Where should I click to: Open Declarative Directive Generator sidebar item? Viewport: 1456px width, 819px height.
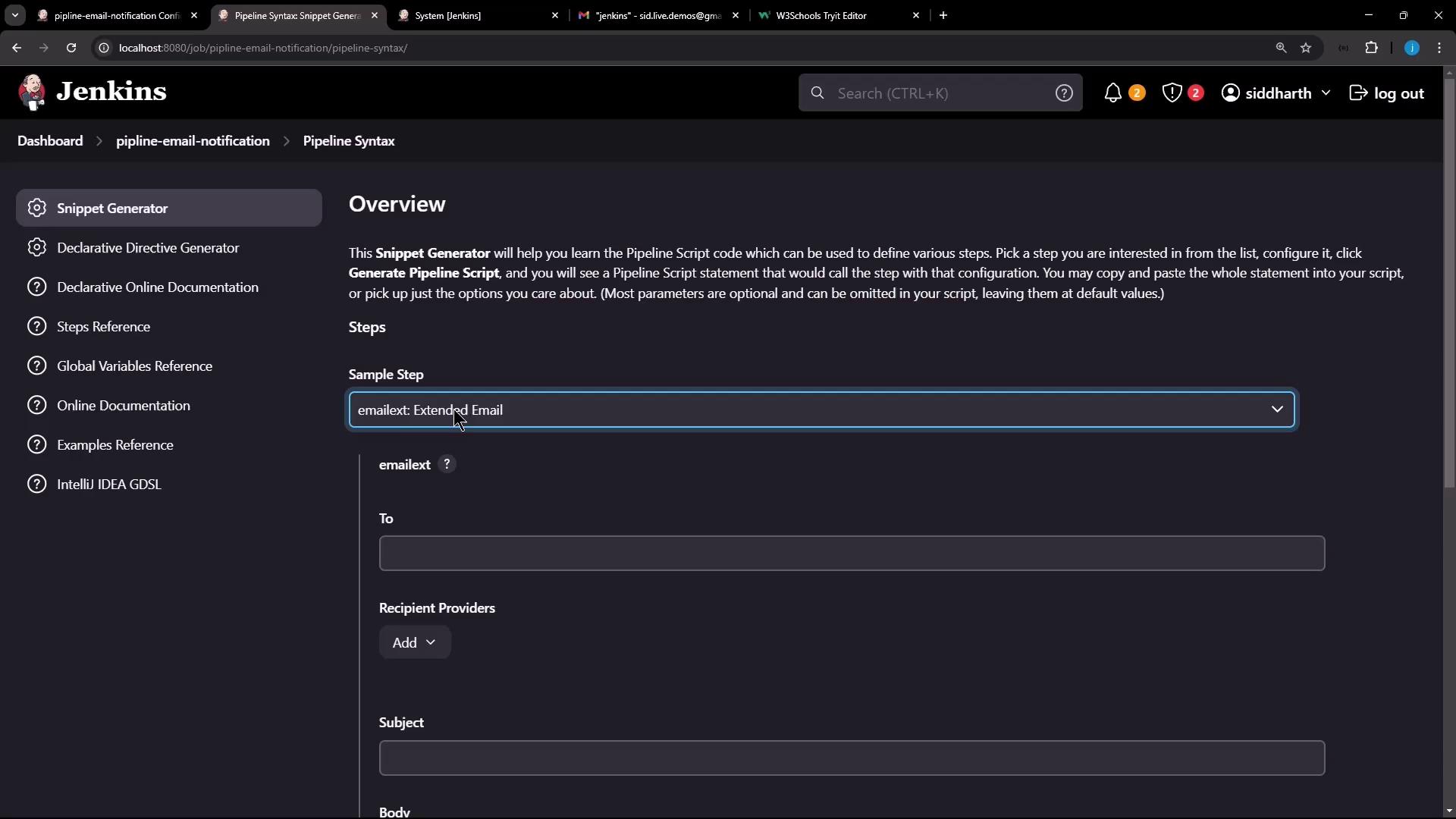pyautogui.click(x=148, y=248)
